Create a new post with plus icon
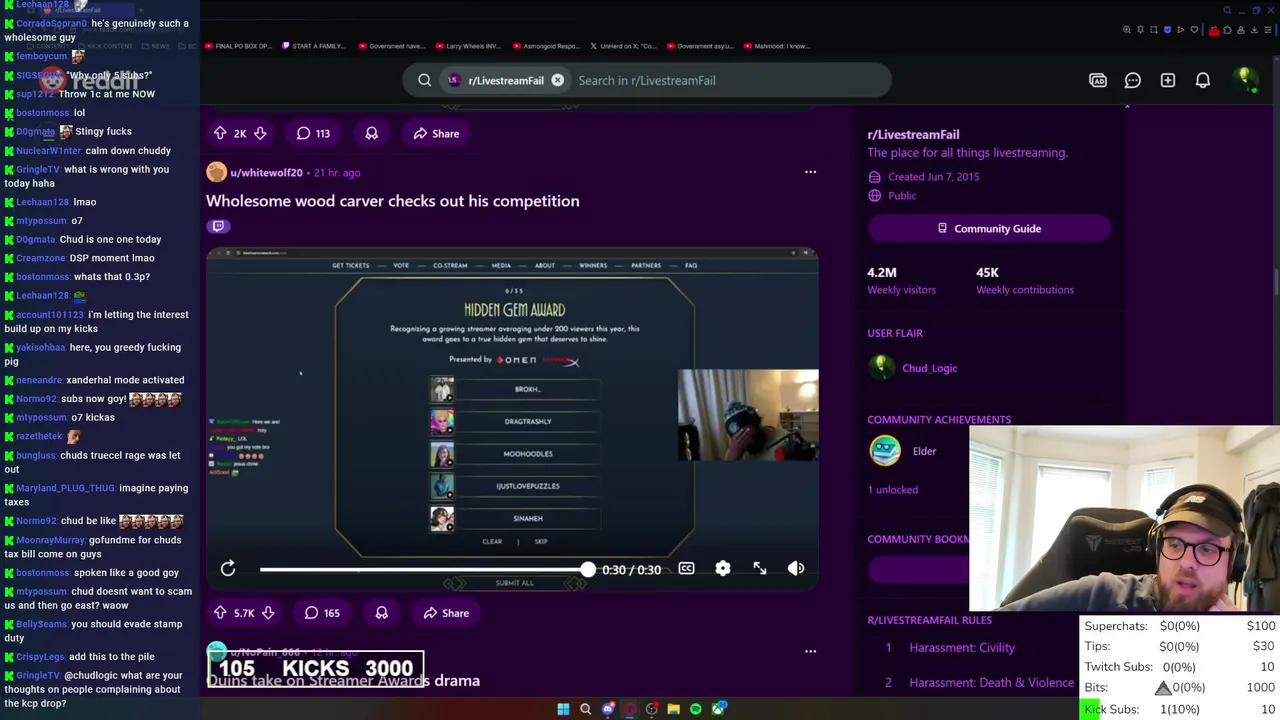The height and width of the screenshot is (720, 1280). (x=1168, y=80)
